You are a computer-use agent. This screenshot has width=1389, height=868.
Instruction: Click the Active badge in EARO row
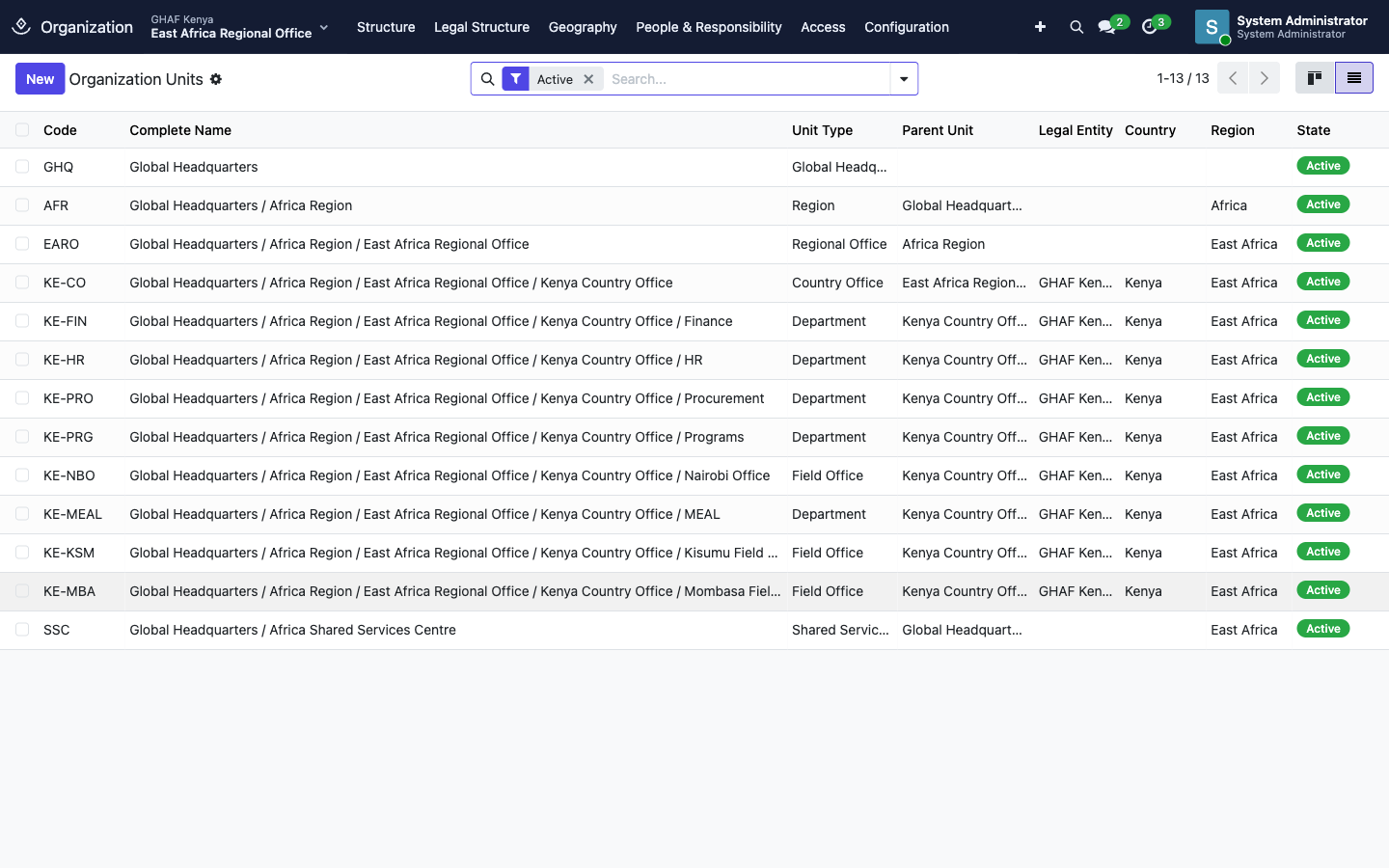coord(1323,243)
